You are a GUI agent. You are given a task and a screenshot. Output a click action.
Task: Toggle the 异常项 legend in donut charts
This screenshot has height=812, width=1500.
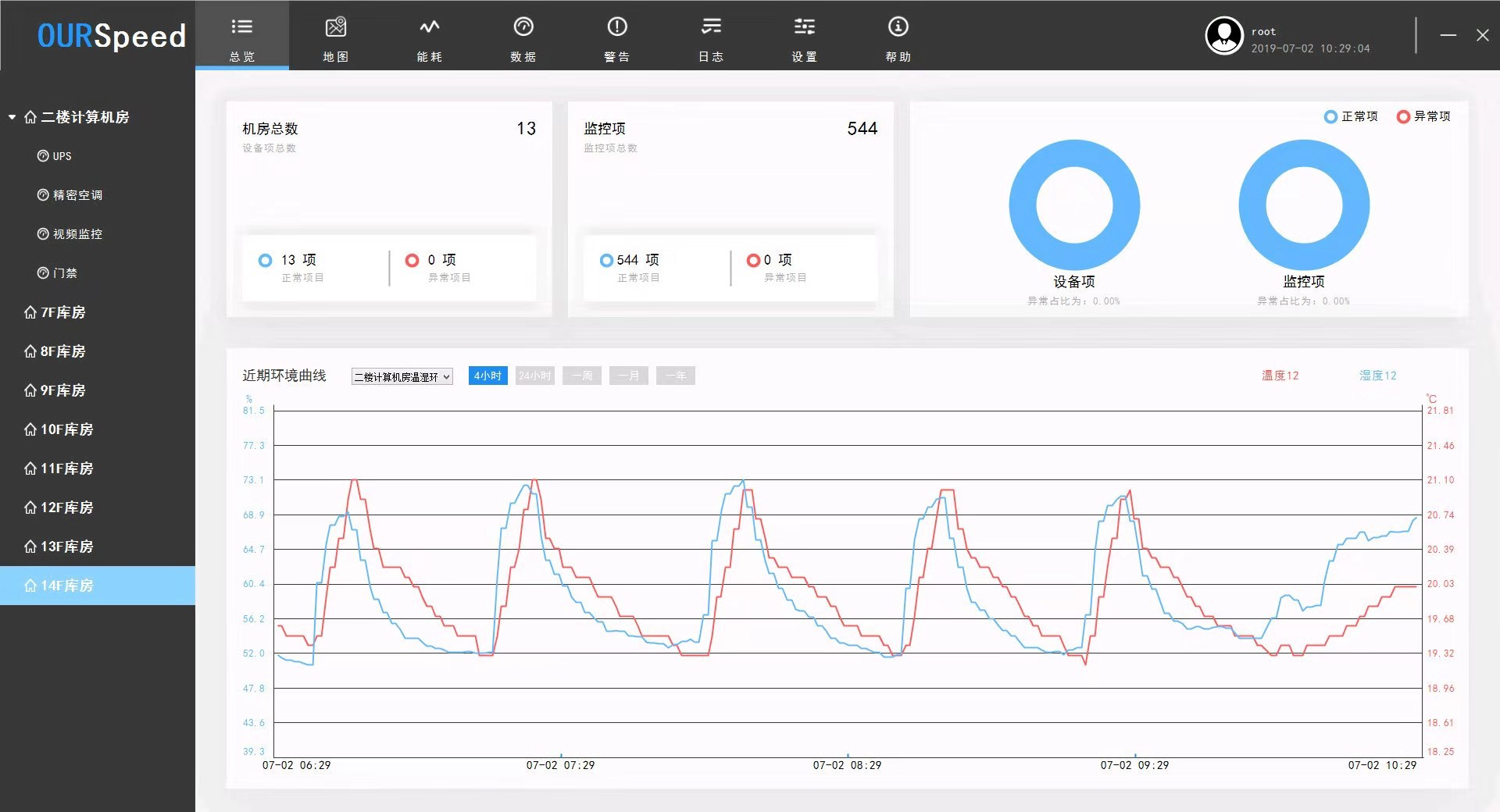(1423, 116)
